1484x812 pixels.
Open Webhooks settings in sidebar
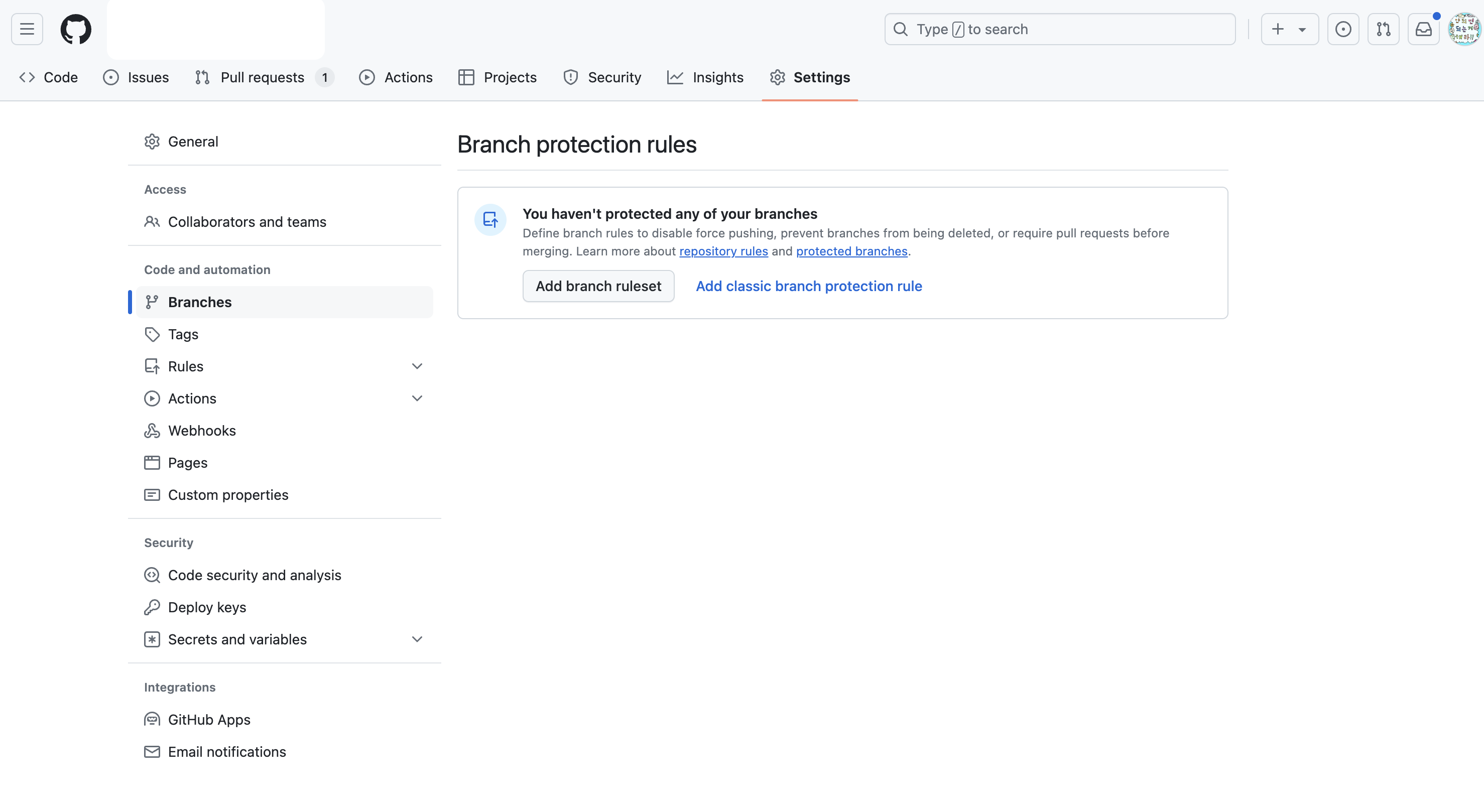click(202, 430)
